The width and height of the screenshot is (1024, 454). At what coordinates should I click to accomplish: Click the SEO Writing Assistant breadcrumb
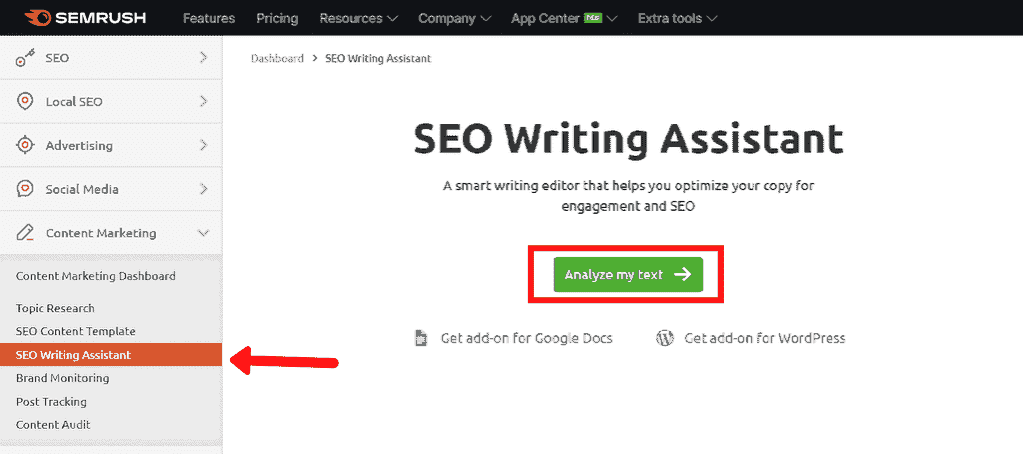(378, 58)
